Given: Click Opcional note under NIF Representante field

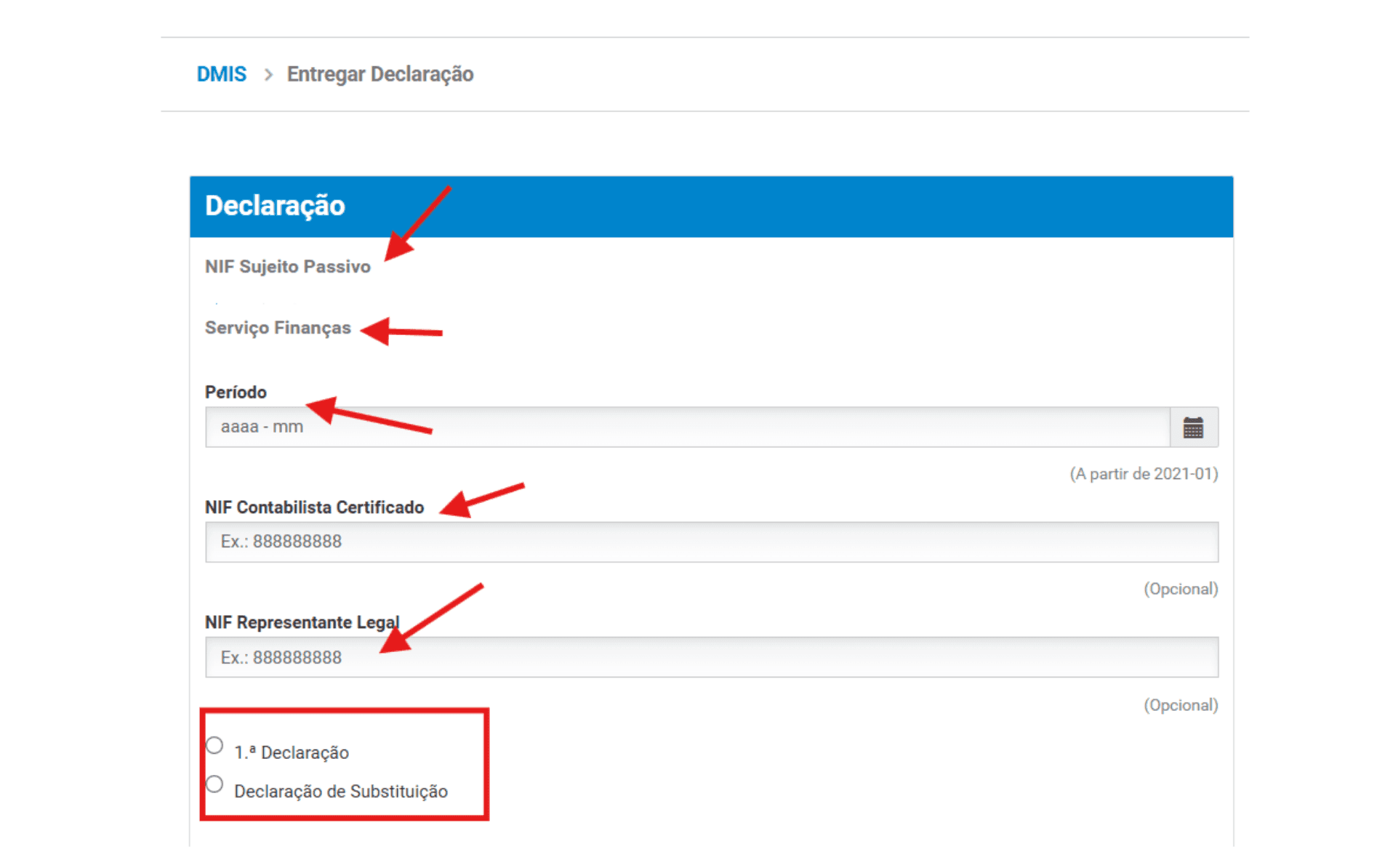Looking at the screenshot, I should 1180,705.
